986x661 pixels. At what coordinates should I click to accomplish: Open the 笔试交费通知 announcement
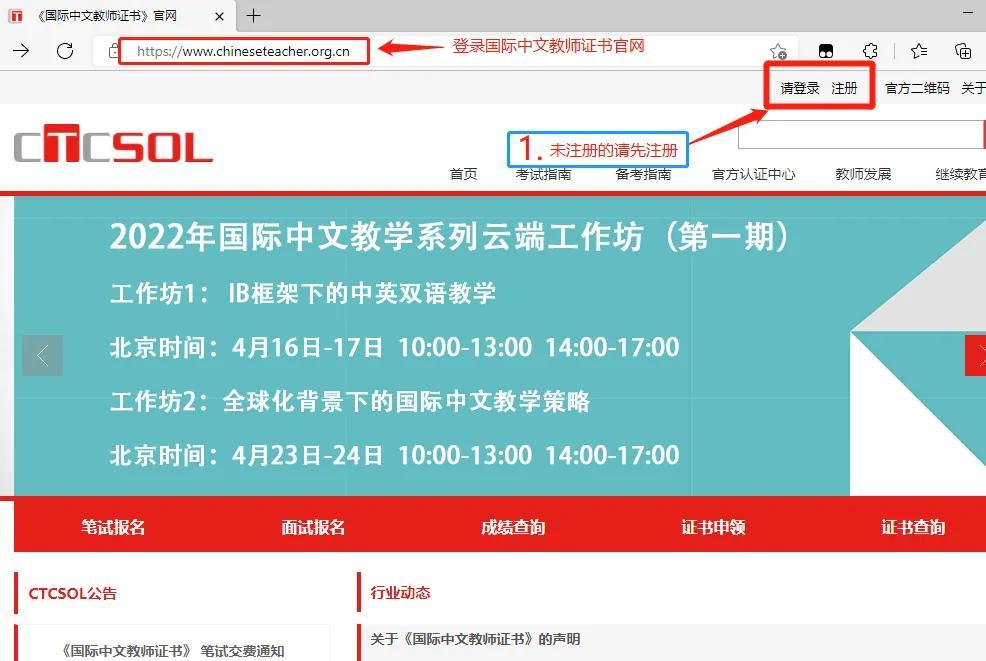[176, 650]
